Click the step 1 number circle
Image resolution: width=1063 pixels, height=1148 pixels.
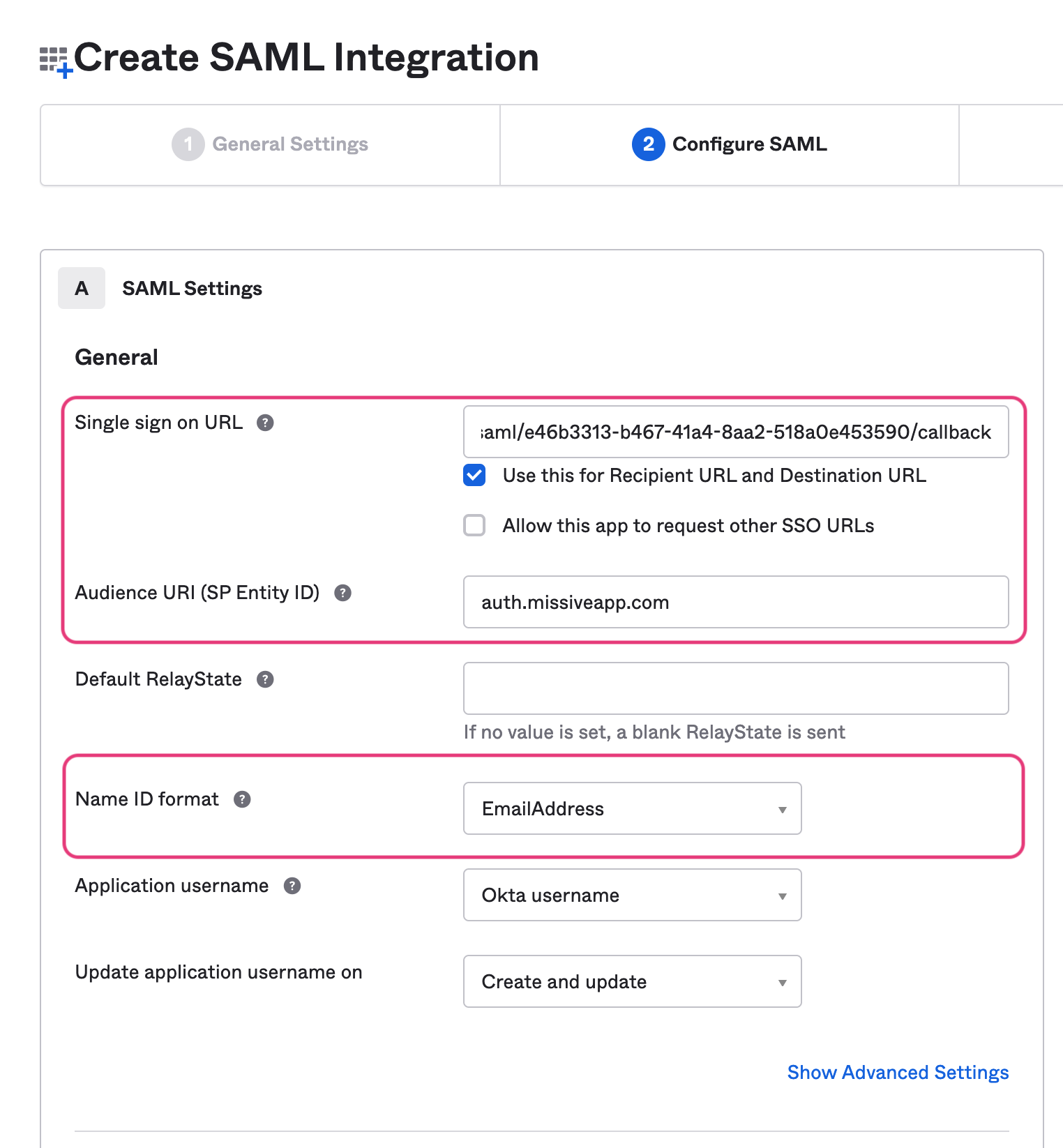(x=188, y=144)
